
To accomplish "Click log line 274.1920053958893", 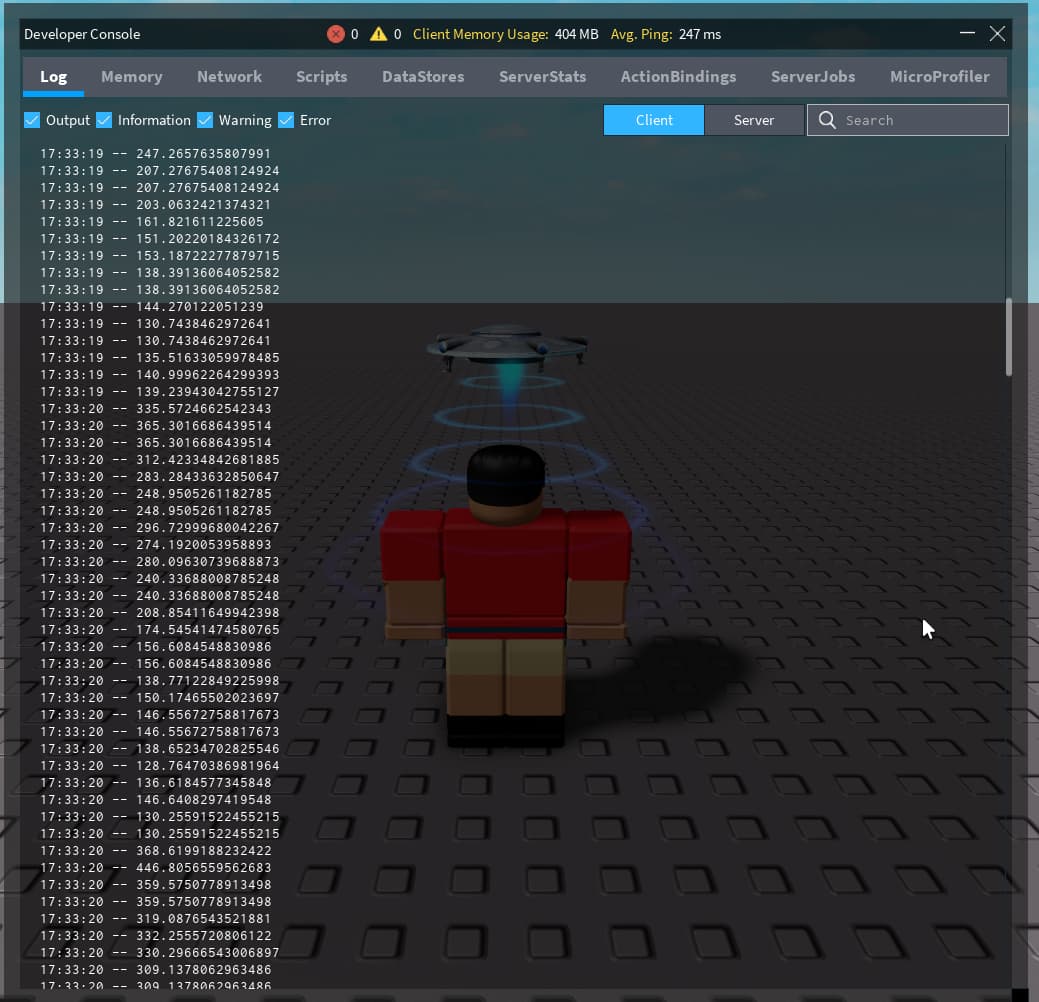I will pyautogui.click(x=156, y=545).
